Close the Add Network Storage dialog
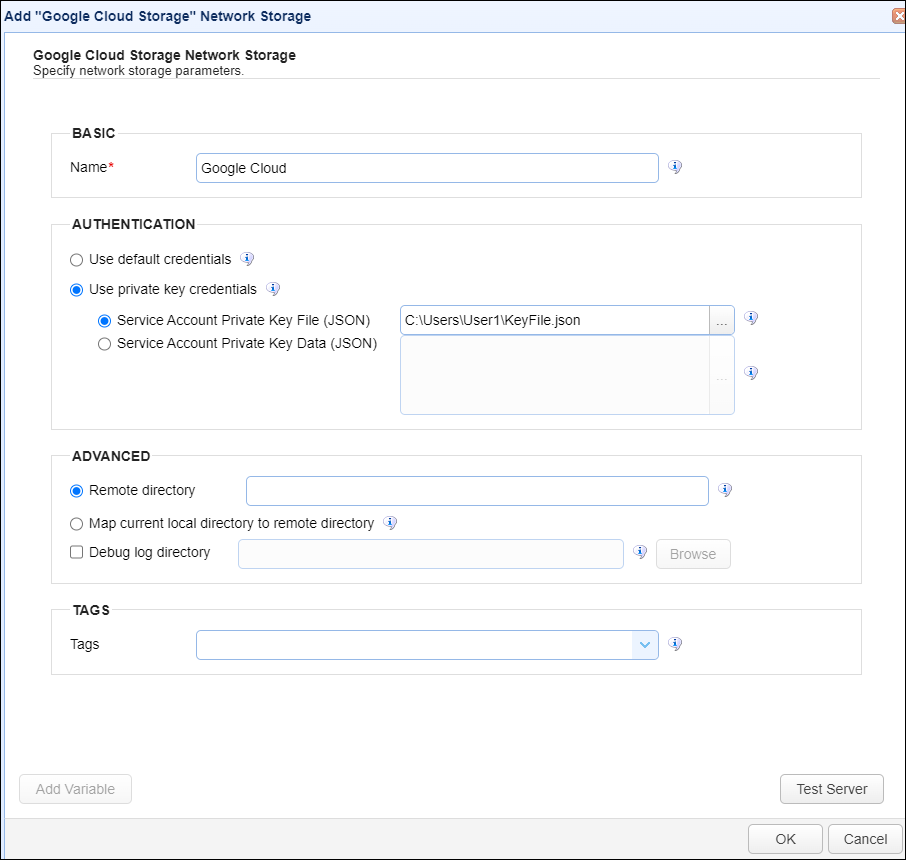Screen dimensions: 906x860 (899, 16)
